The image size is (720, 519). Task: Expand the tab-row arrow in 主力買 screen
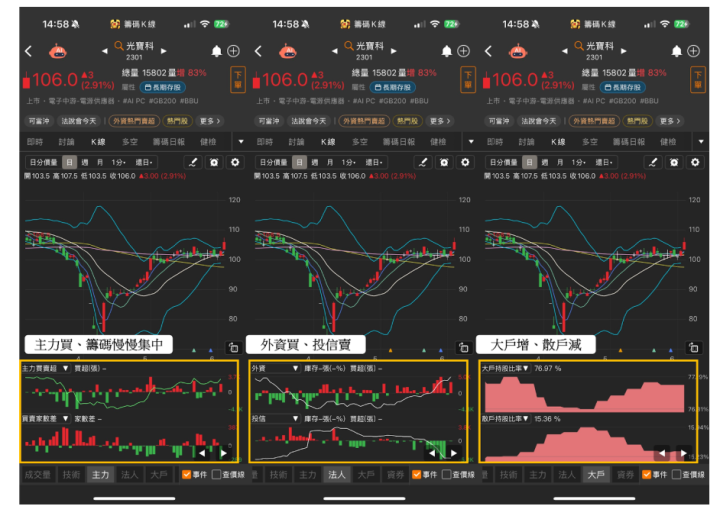pos(241,141)
